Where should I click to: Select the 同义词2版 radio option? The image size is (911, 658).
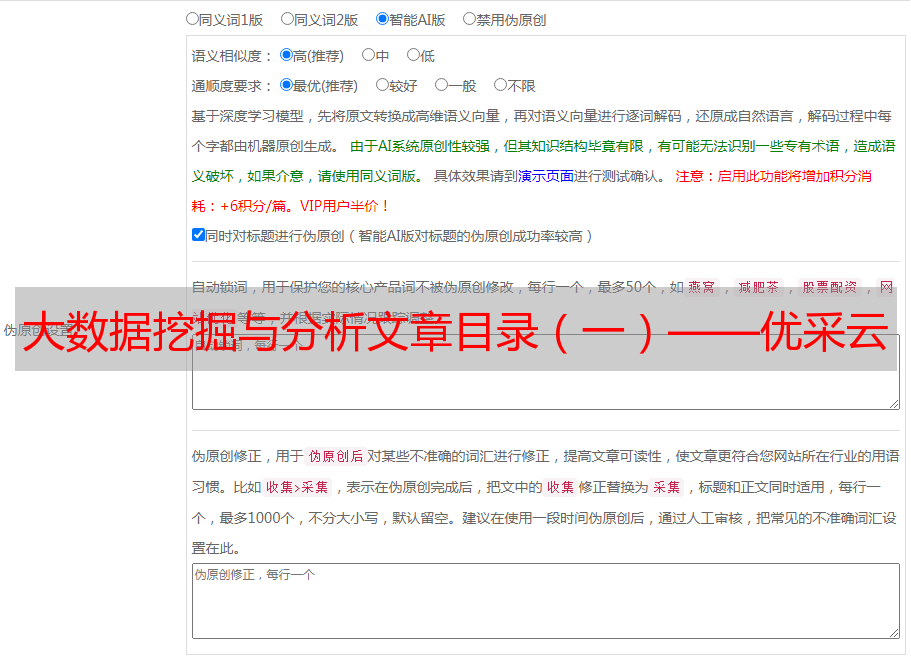[287, 19]
